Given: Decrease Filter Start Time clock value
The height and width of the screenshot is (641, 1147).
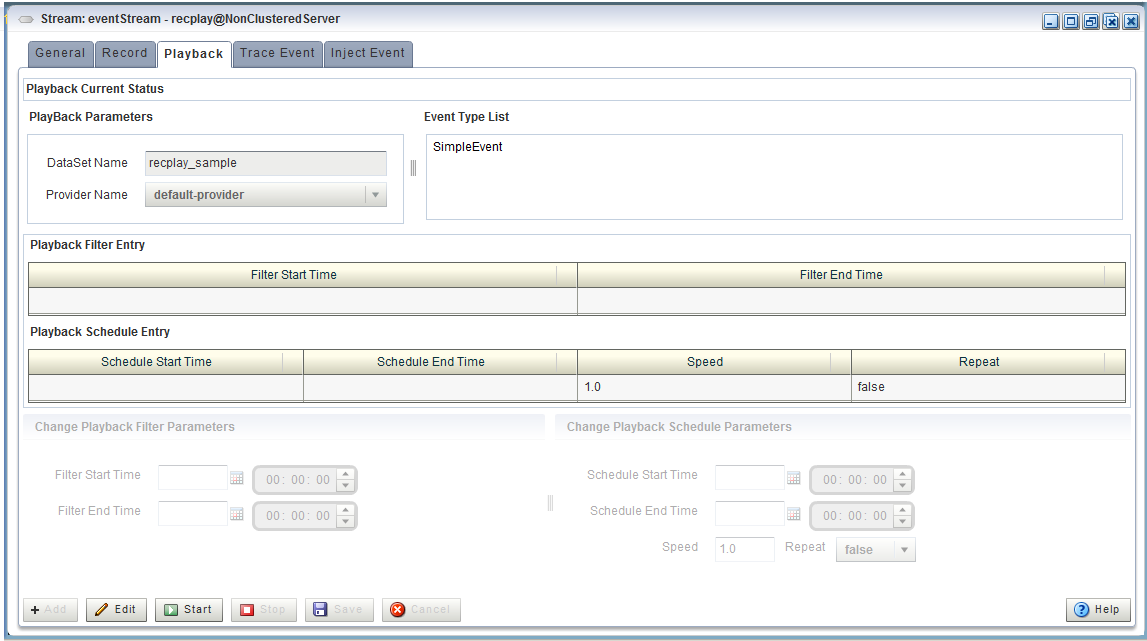Looking at the screenshot, I should pos(346,486).
